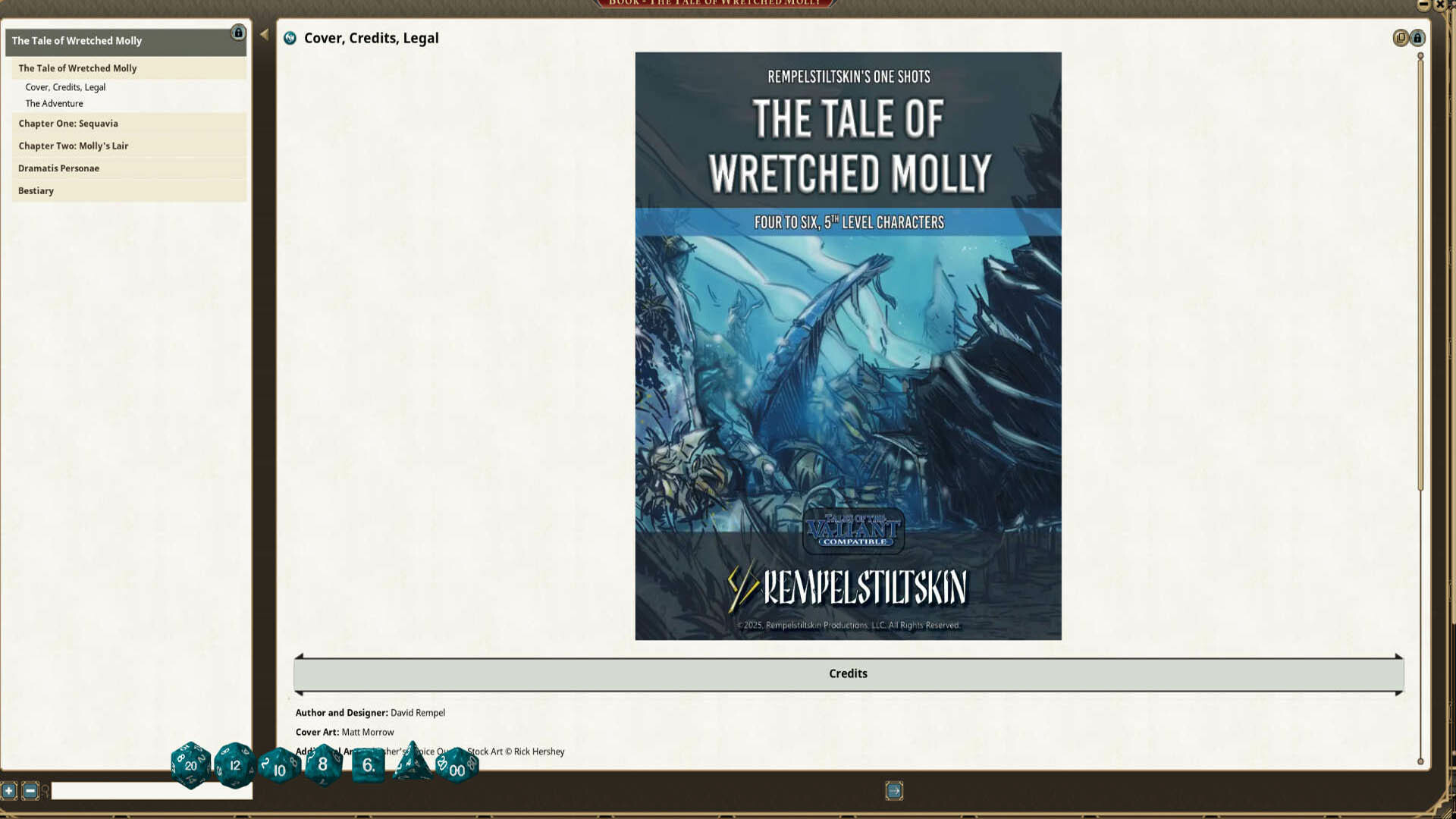1456x819 pixels.
Task: Select the Dramatis Personae chapter
Action: [58, 168]
